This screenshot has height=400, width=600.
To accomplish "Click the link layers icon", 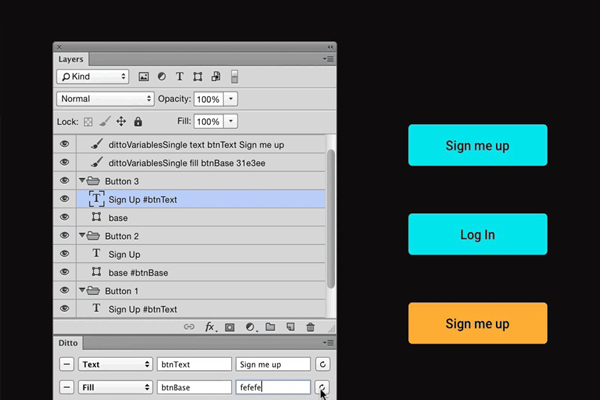I will coord(189,327).
